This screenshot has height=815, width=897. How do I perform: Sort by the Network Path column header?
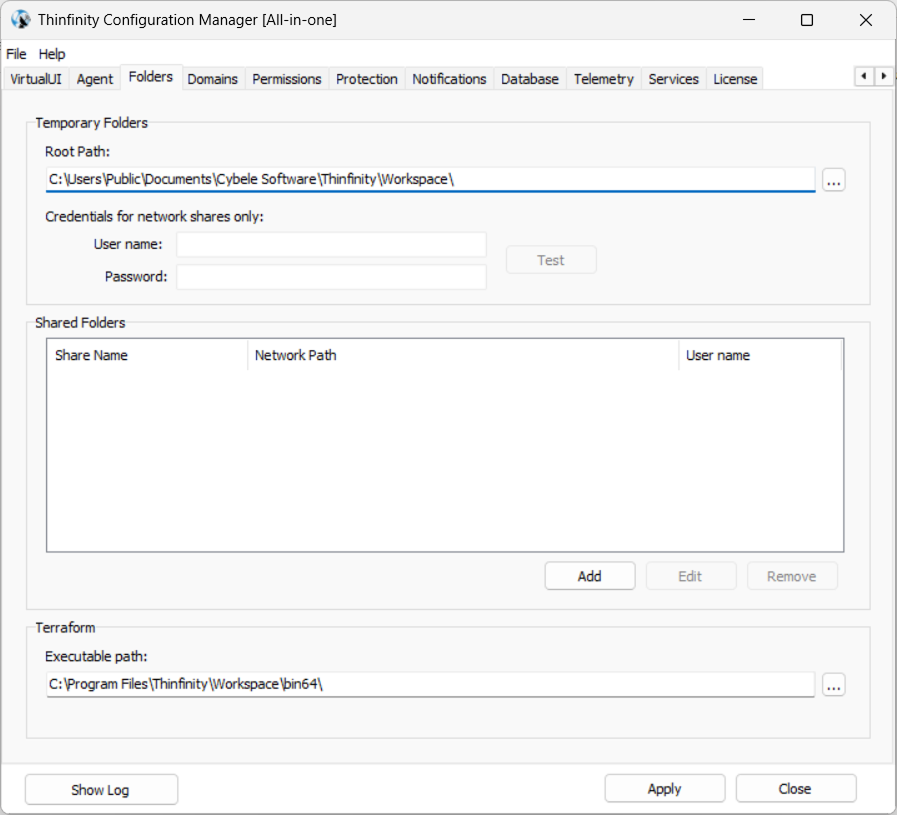coord(463,355)
